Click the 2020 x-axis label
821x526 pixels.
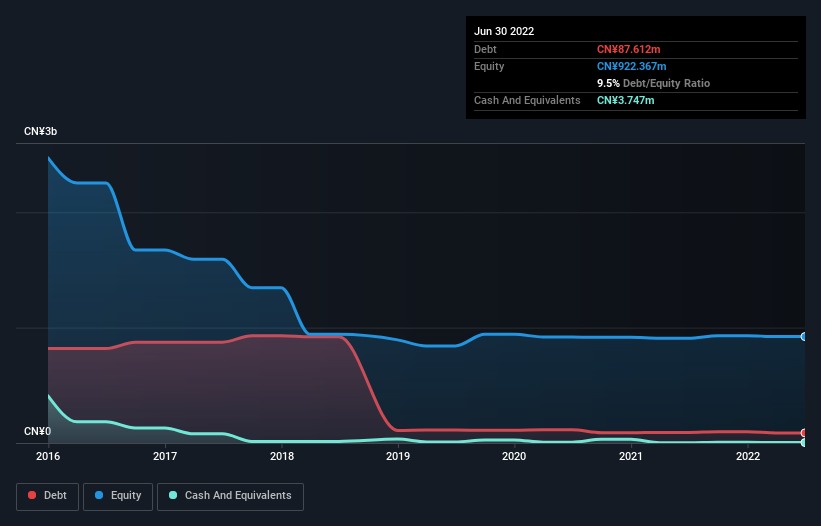coord(514,456)
